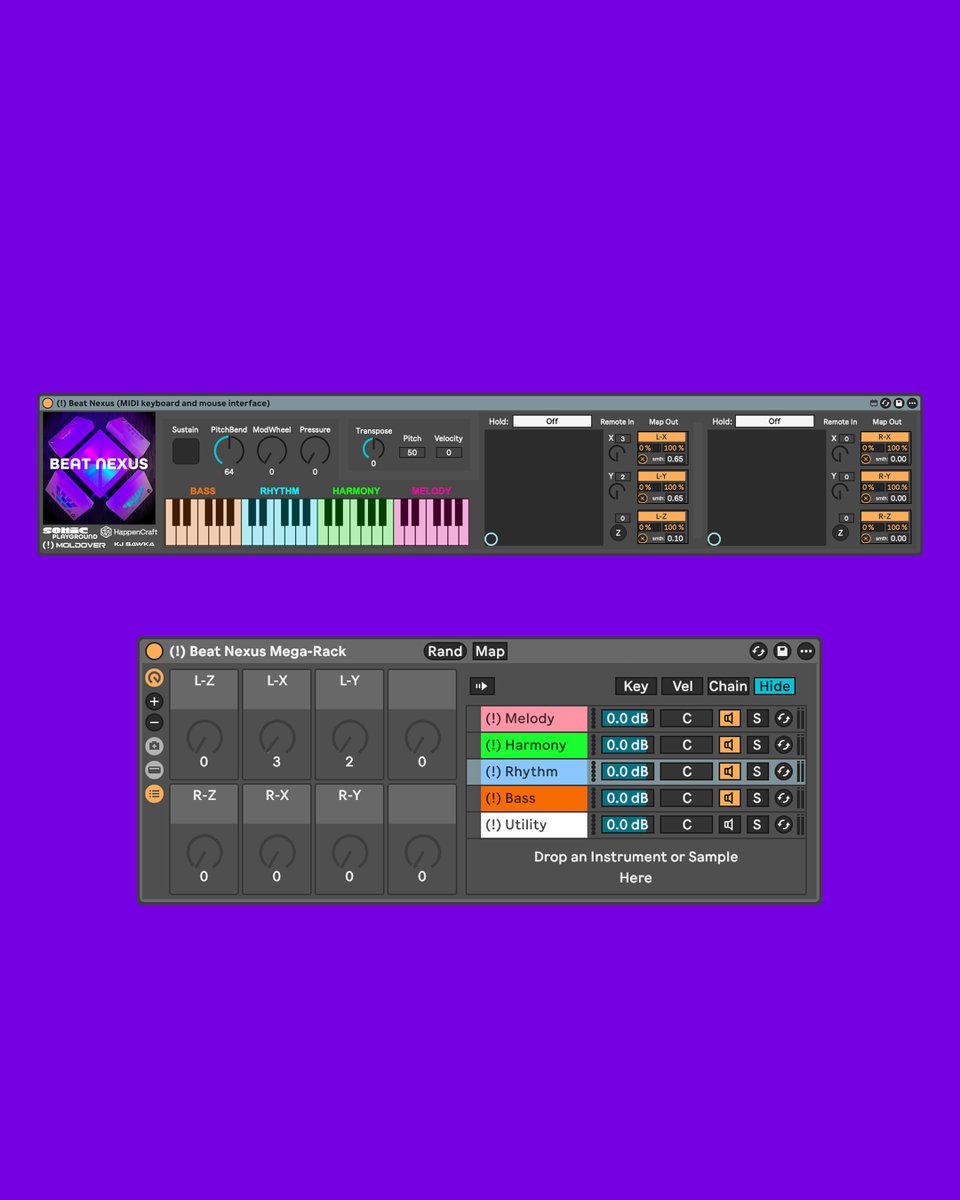Toggle the chain list view icon
960x1200 pixels.
(154, 794)
